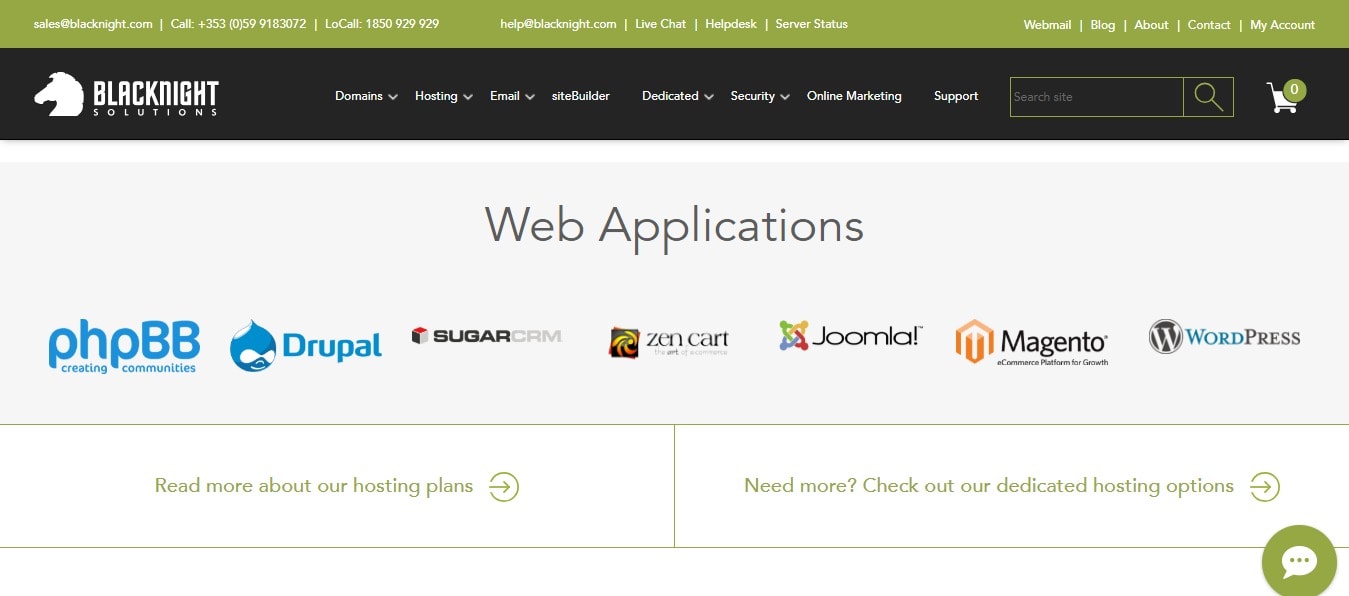The width and height of the screenshot is (1349, 596).
Task: Expand the Hosting menu
Action: (x=444, y=96)
